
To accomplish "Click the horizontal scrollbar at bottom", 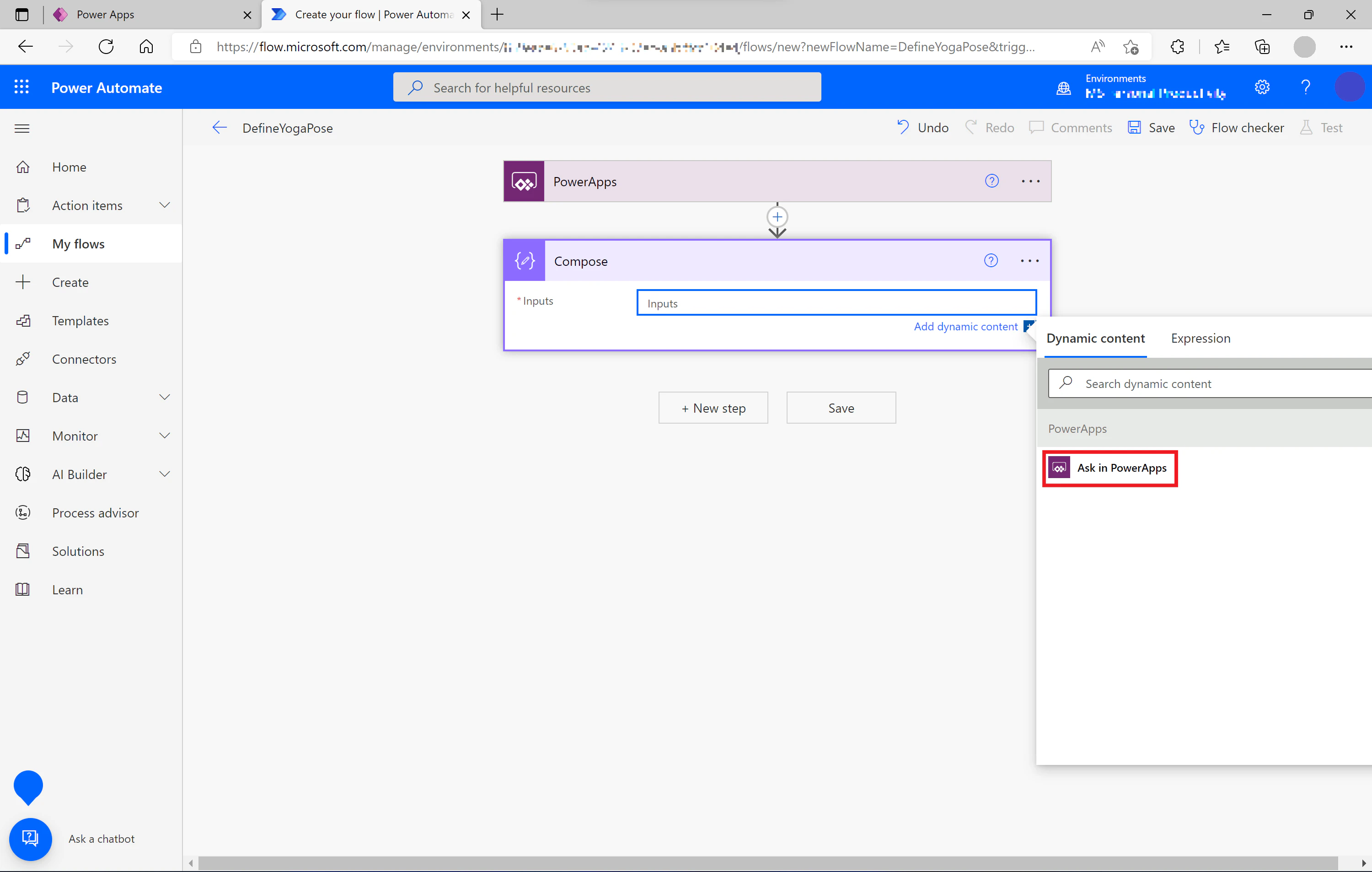I will point(767,863).
